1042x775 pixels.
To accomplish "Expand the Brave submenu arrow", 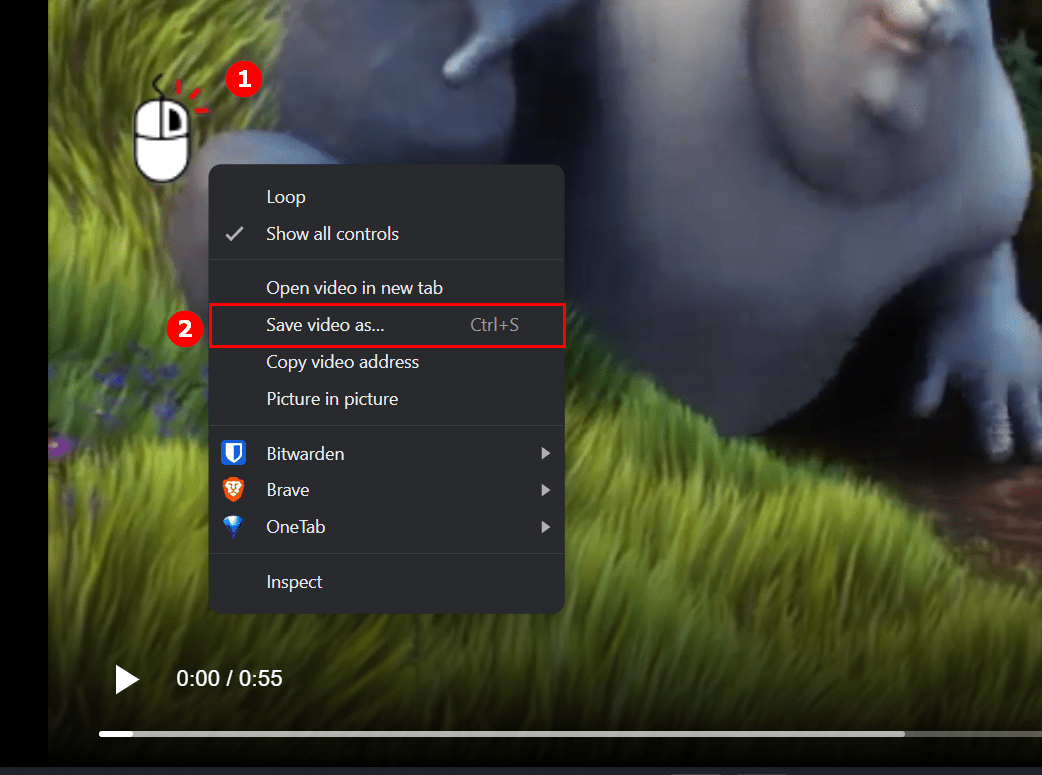I will pyautogui.click(x=546, y=490).
